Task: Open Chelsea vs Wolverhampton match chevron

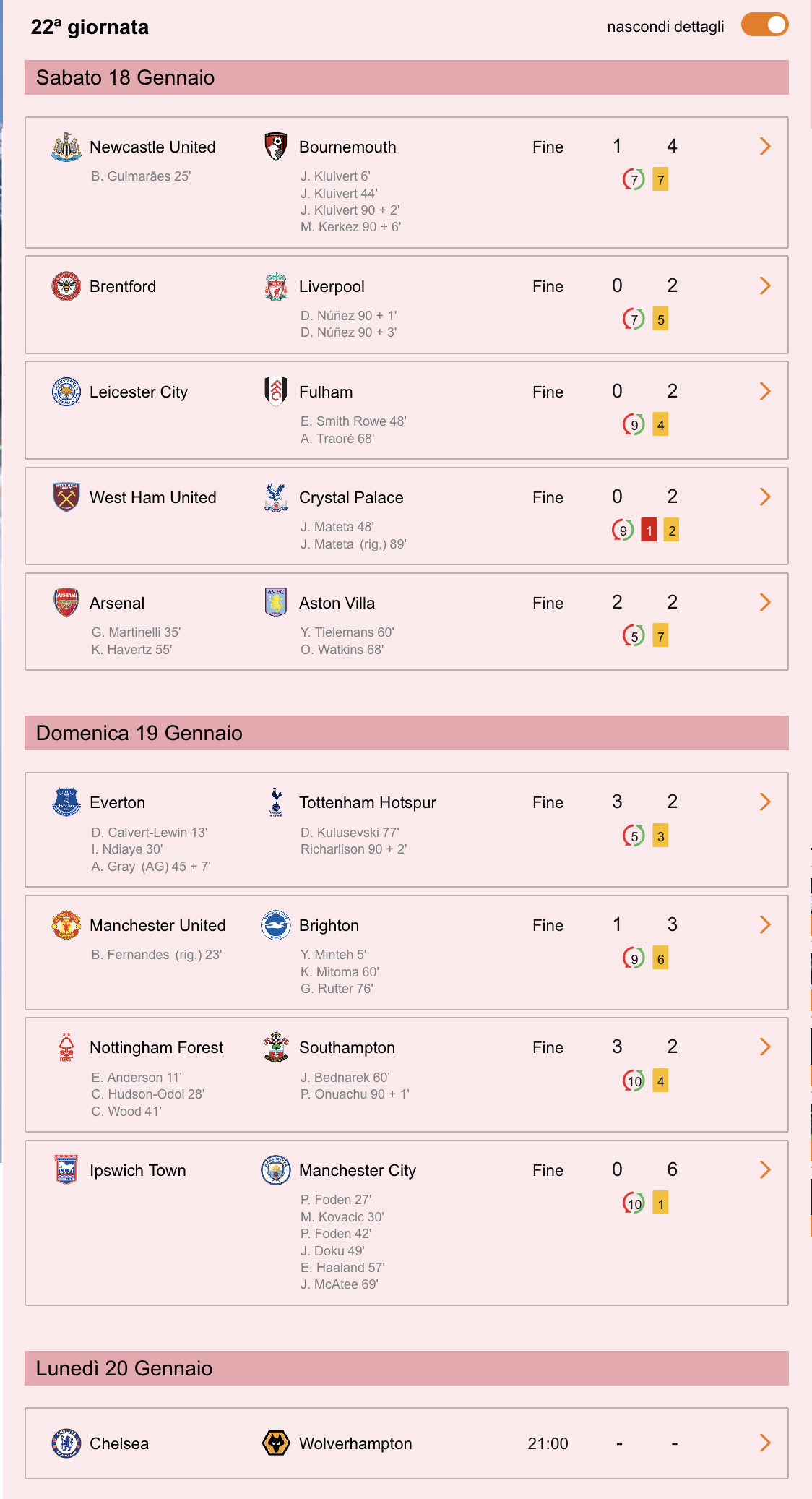Action: point(766,1443)
